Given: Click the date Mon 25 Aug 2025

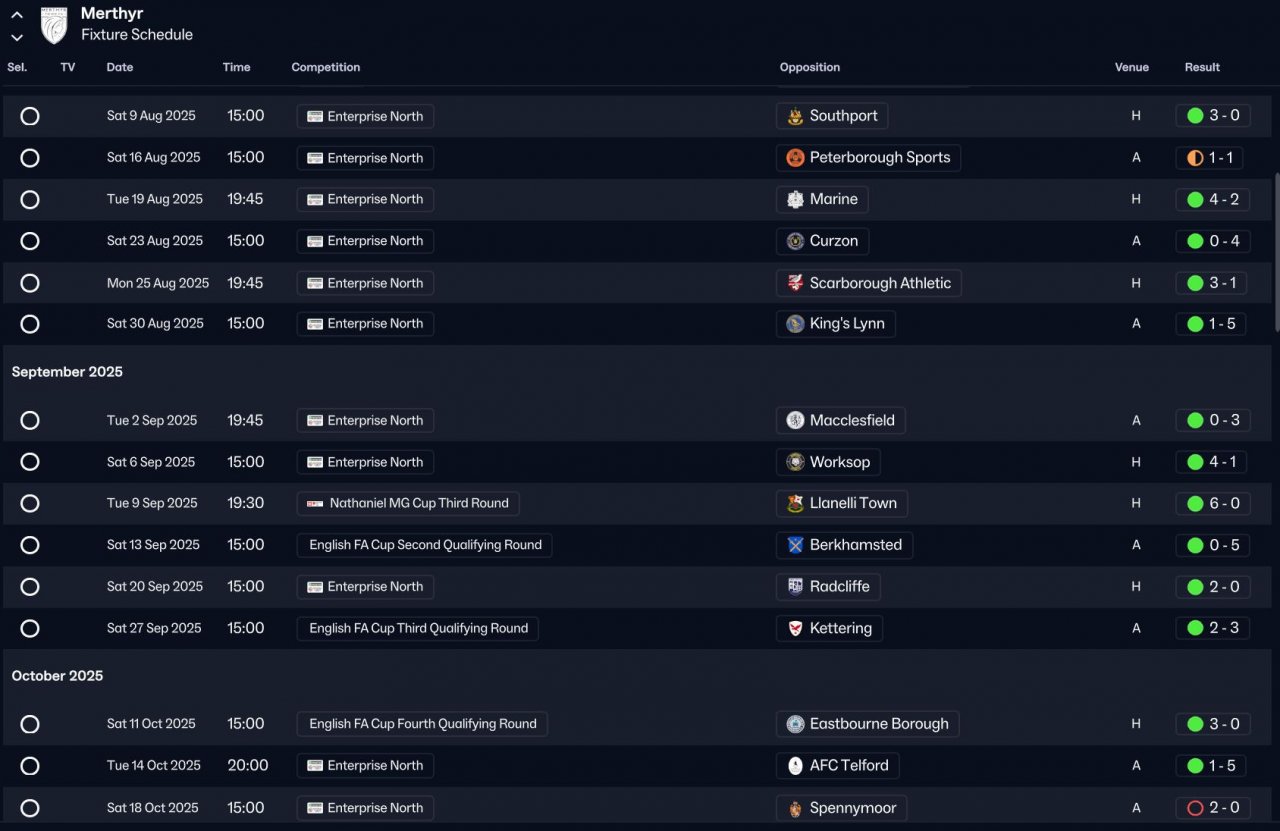Looking at the screenshot, I should pyautogui.click(x=158, y=283).
